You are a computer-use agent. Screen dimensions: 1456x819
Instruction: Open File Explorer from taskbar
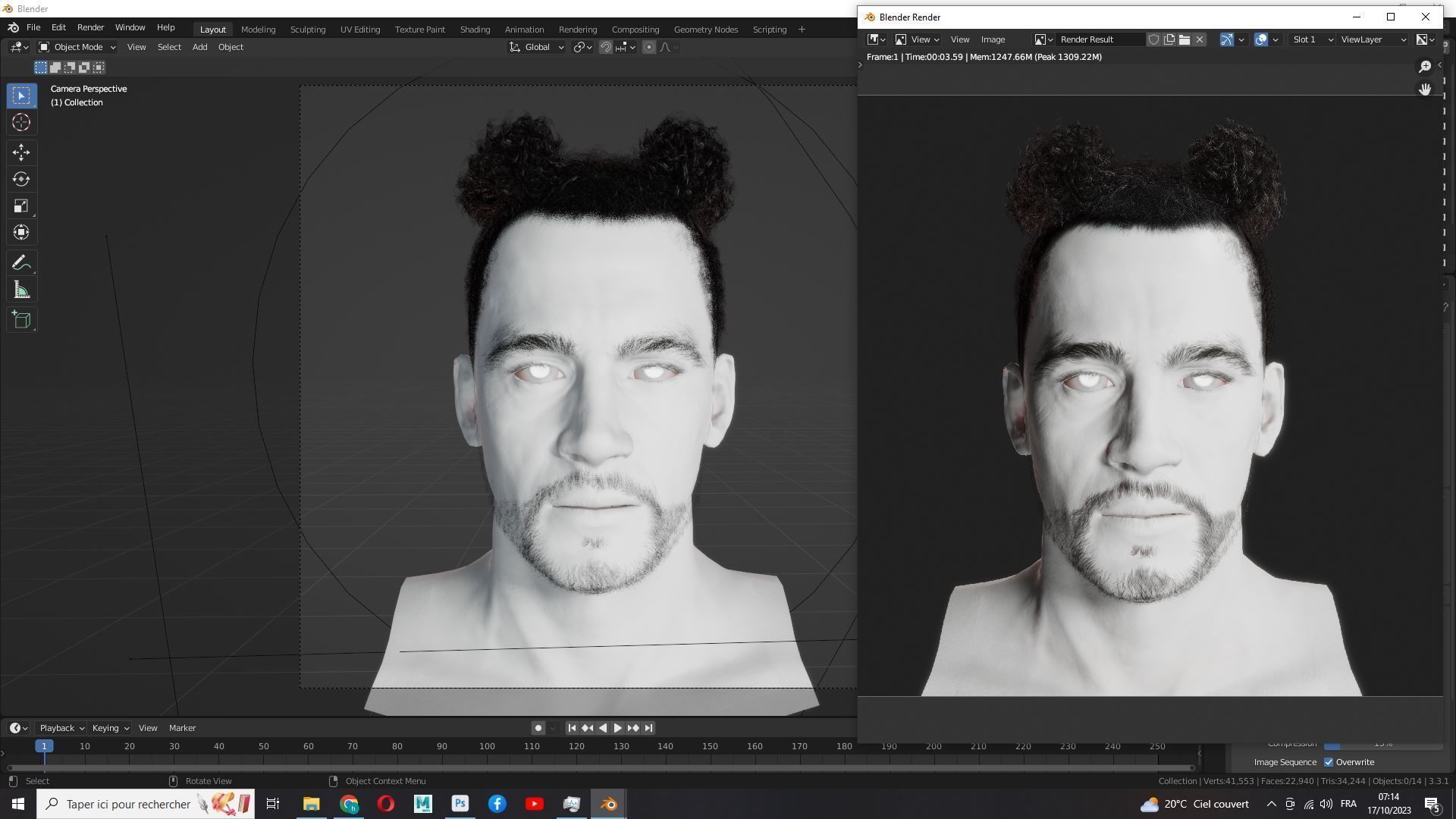coord(312,804)
